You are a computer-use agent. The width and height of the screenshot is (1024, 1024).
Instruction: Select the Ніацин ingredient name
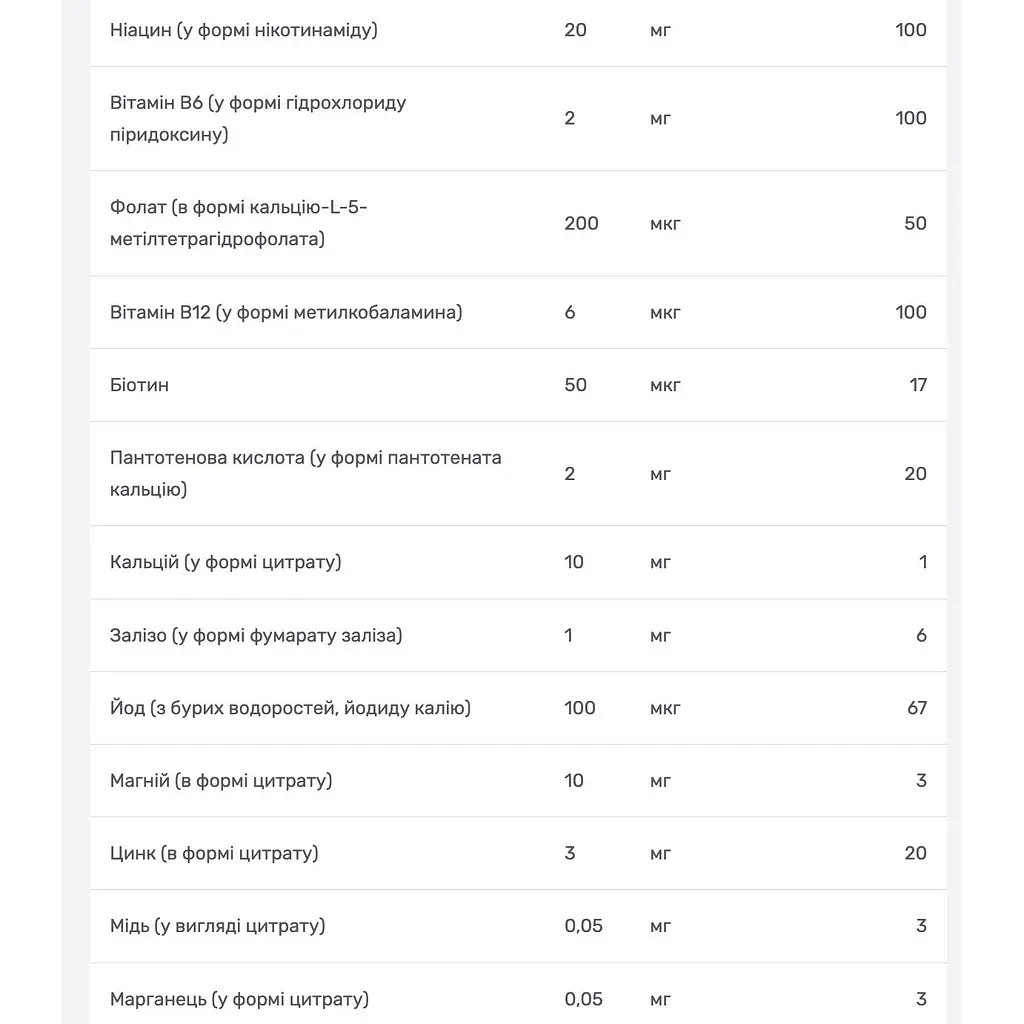[x=244, y=30]
